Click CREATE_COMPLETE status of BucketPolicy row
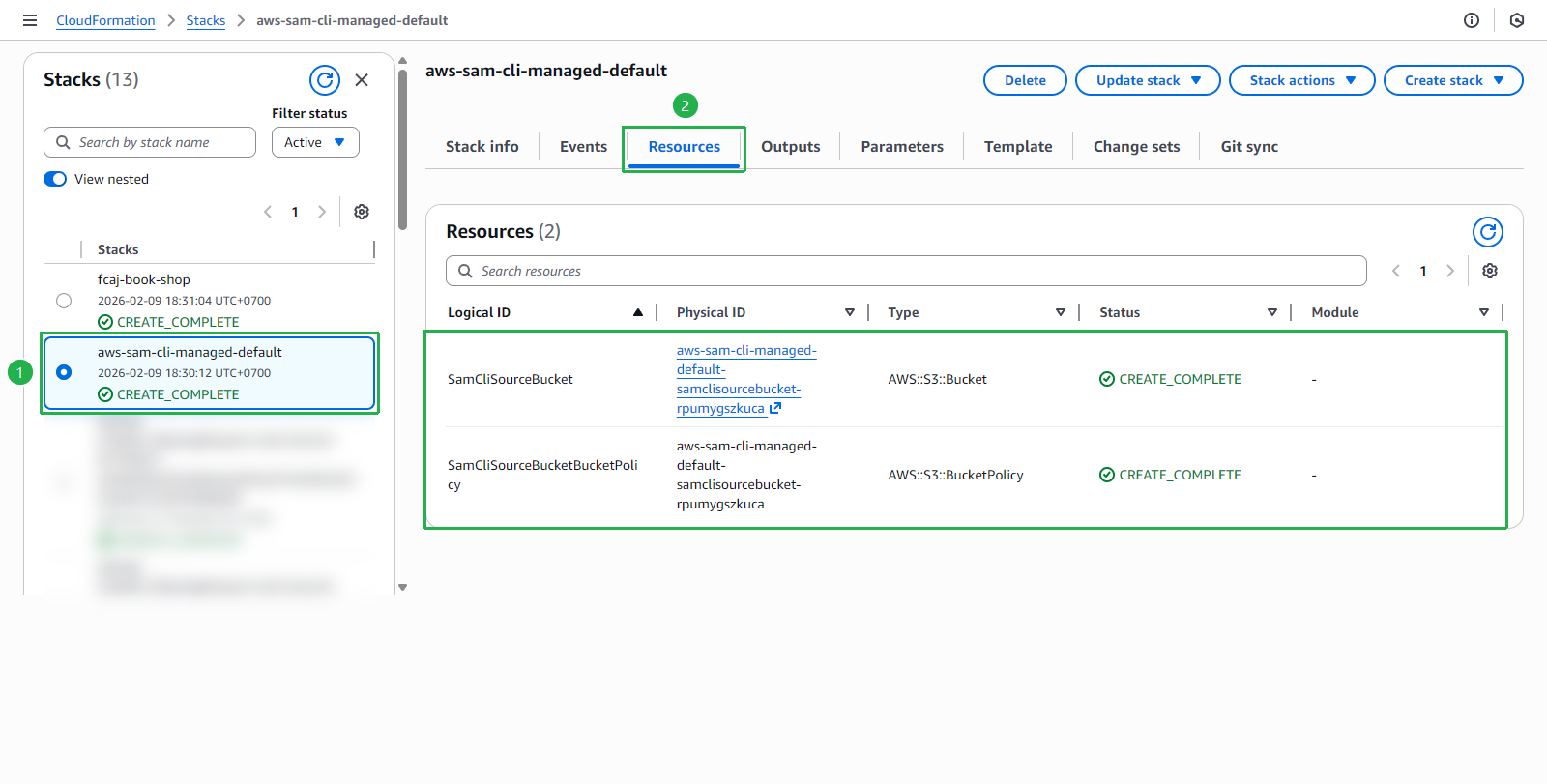 [1170, 475]
